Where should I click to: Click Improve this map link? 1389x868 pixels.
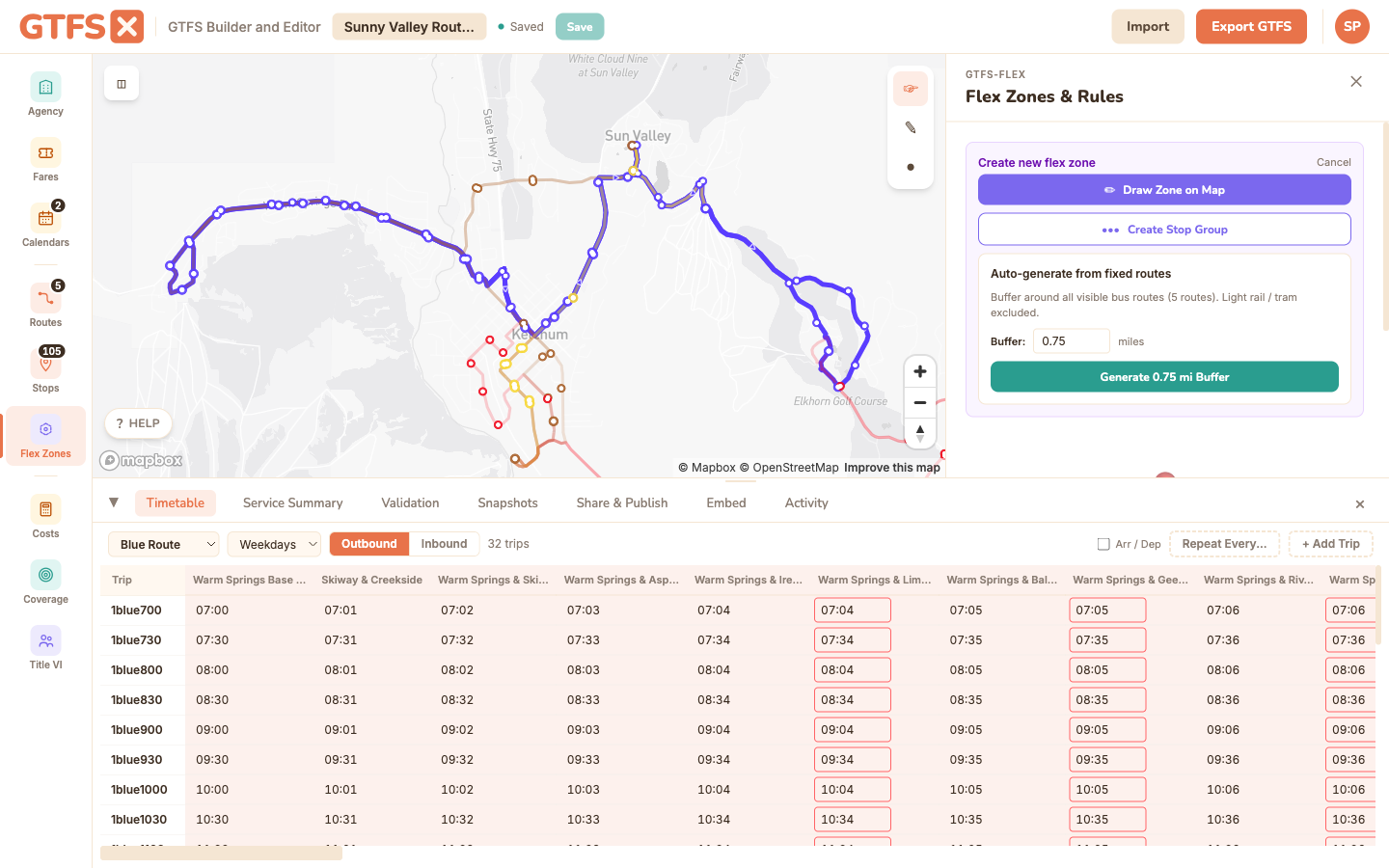(891, 468)
